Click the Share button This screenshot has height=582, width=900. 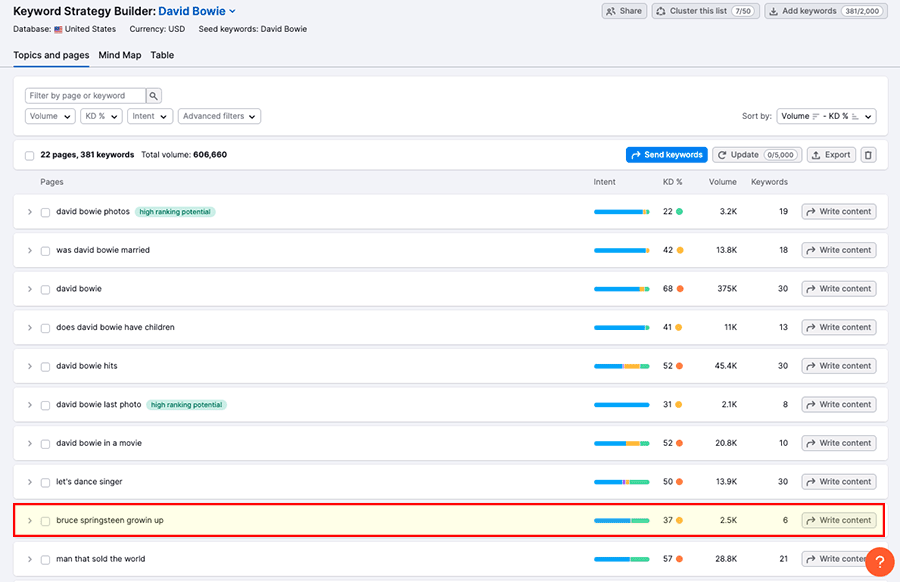coord(624,11)
